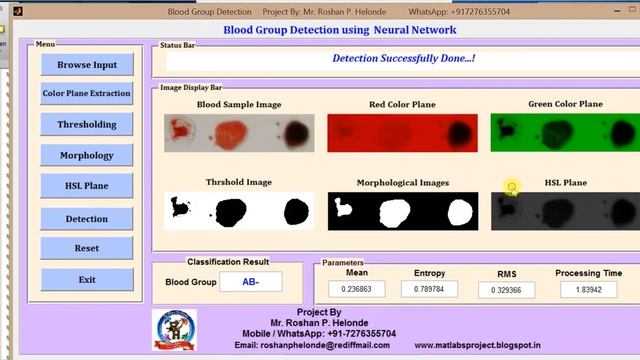Click the Browse Input button
This screenshot has height=360, width=640.
(87, 64)
